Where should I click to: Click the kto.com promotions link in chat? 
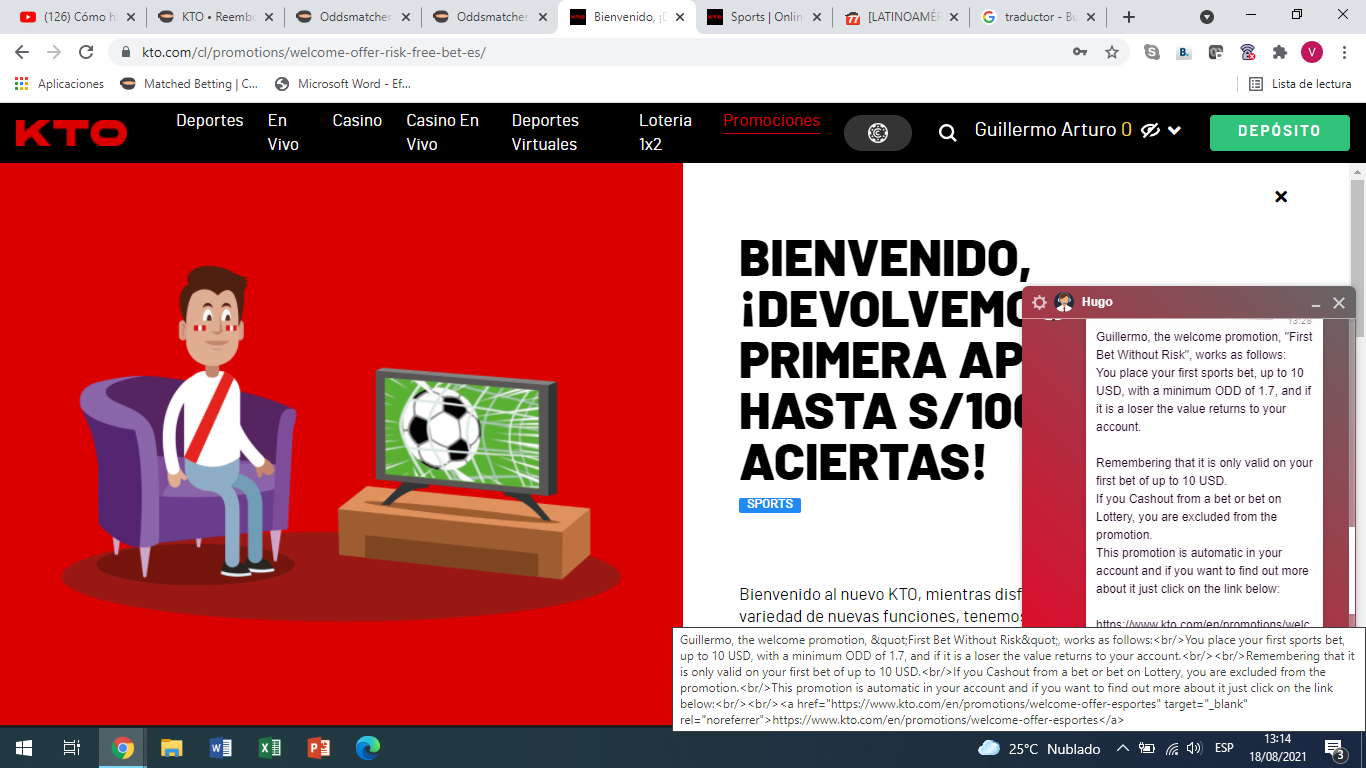(1204, 623)
